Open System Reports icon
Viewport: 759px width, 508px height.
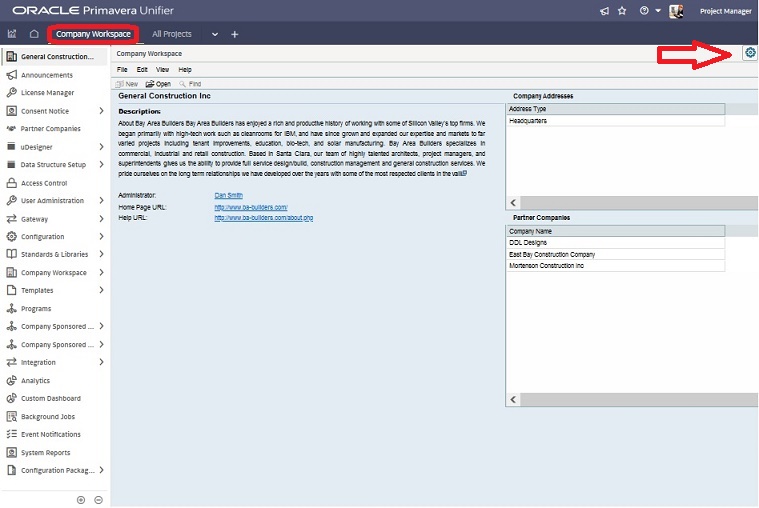(x=12, y=452)
